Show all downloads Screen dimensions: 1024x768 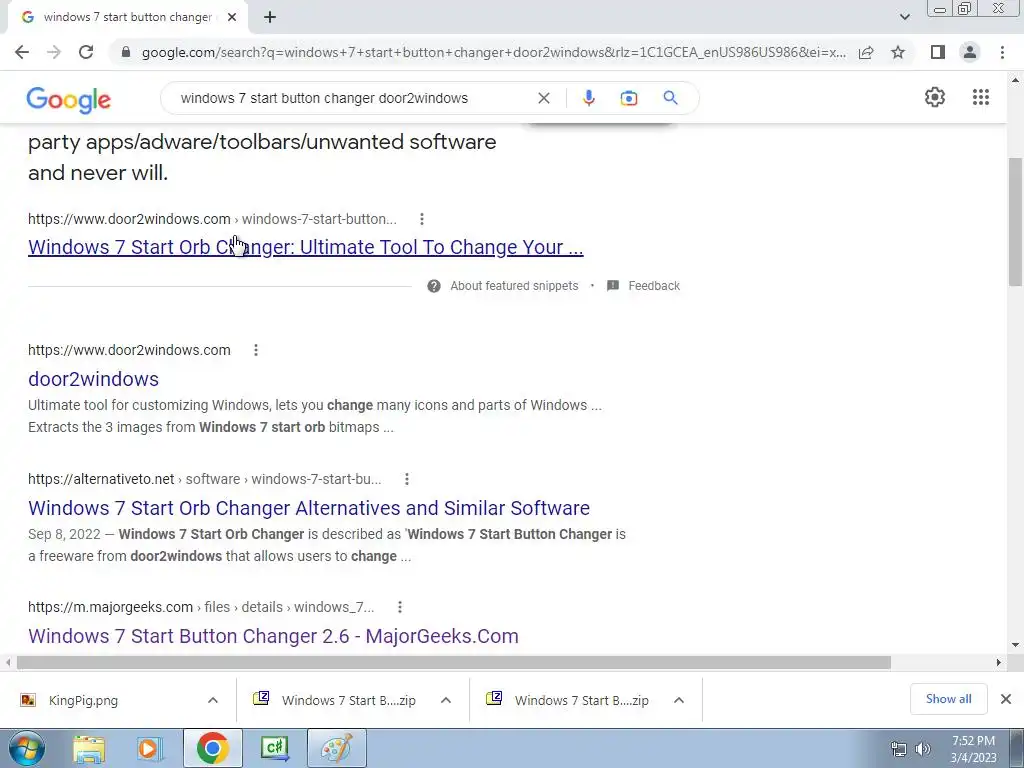click(x=948, y=699)
